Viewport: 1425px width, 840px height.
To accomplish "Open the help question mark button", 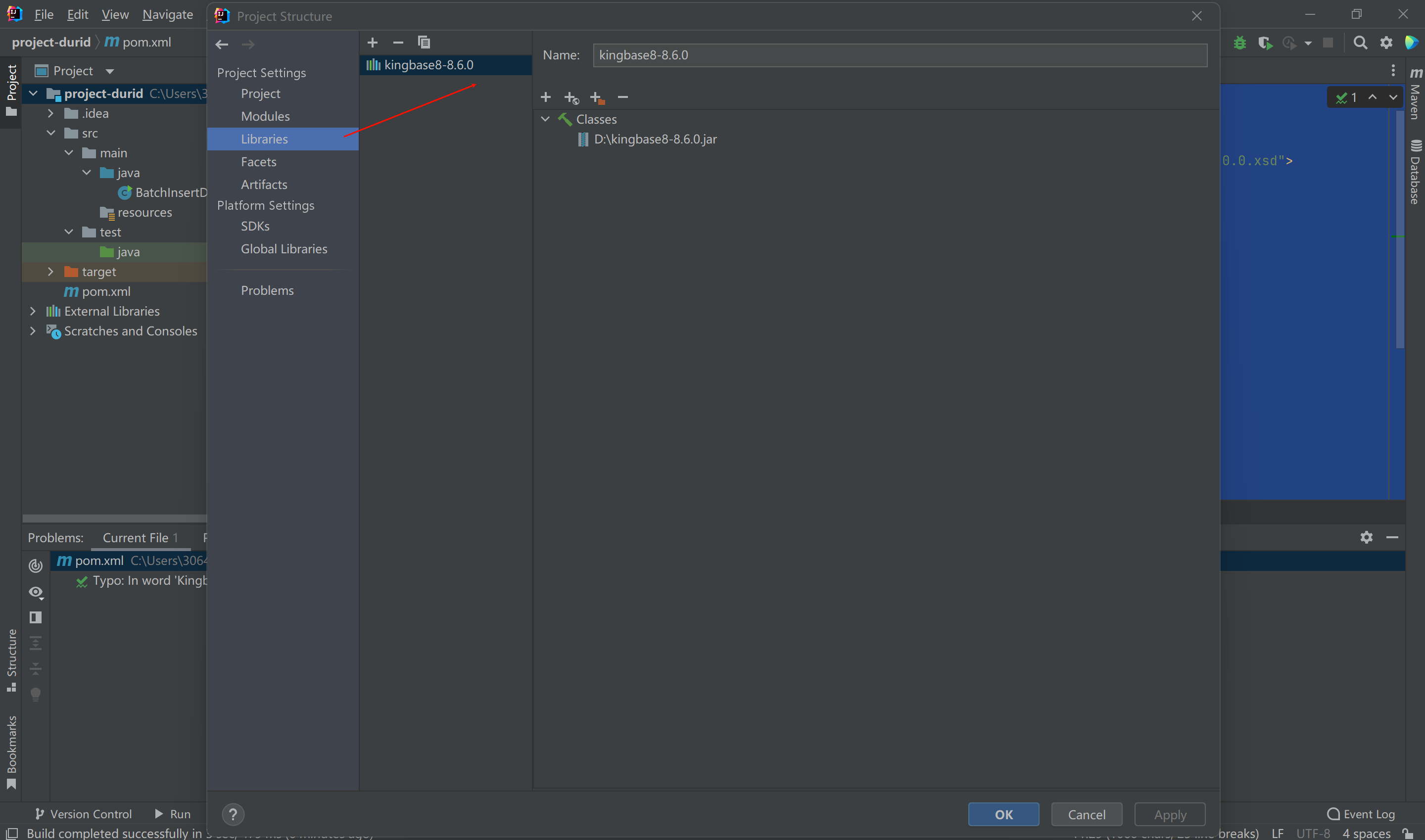I will click(x=233, y=815).
